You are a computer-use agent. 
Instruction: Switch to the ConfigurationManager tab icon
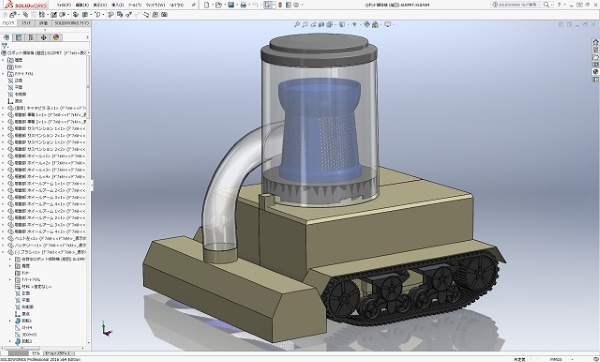coord(31,38)
